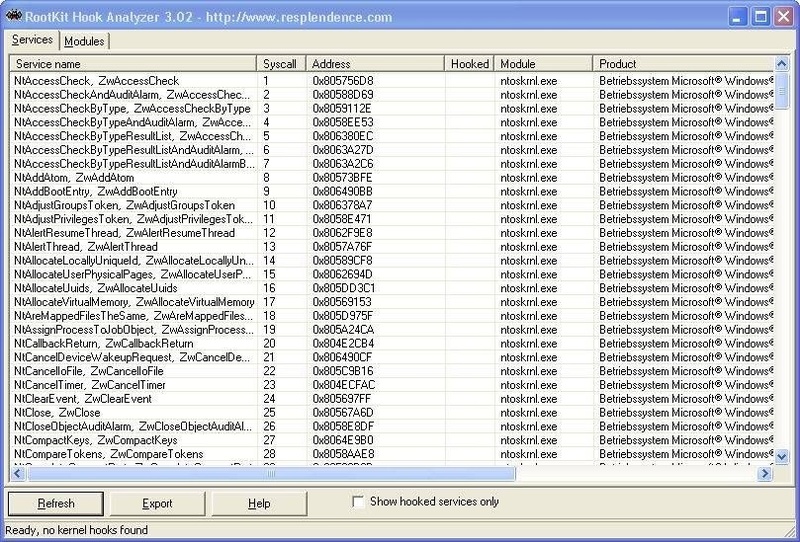Switch to the Services tab
The image size is (800, 542).
coord(32,40)
